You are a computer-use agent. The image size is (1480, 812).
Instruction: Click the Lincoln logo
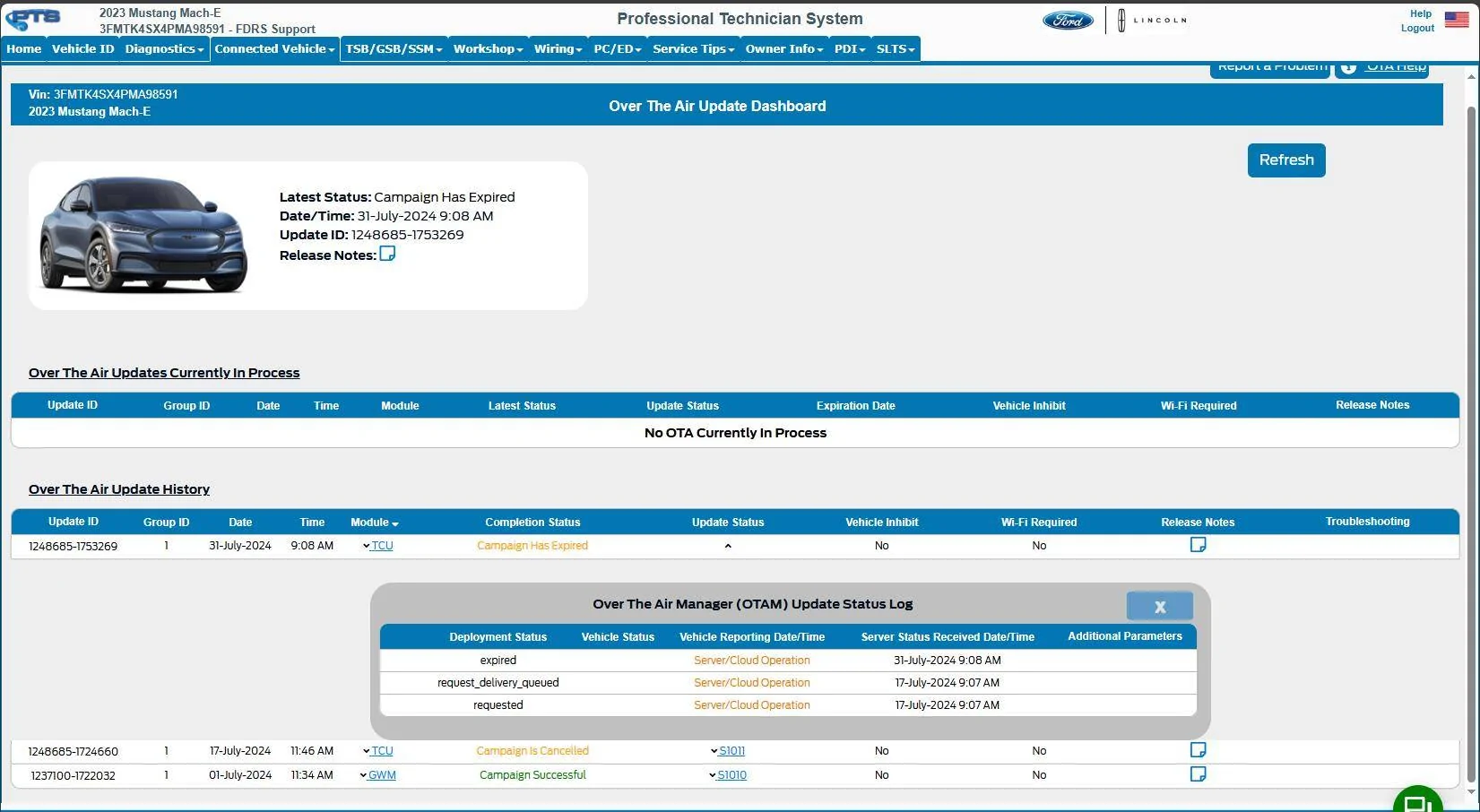pos(1152,20)
